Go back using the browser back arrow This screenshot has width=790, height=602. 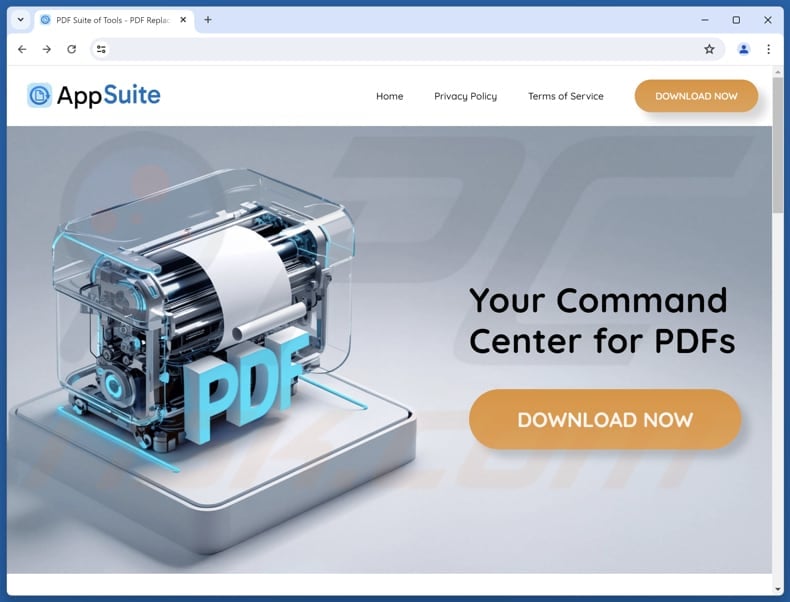tap(22, 49)
